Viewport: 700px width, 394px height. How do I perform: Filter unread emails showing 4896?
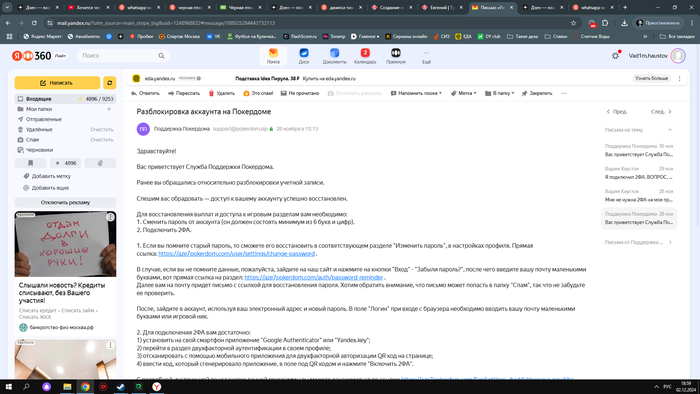(66, 163)
